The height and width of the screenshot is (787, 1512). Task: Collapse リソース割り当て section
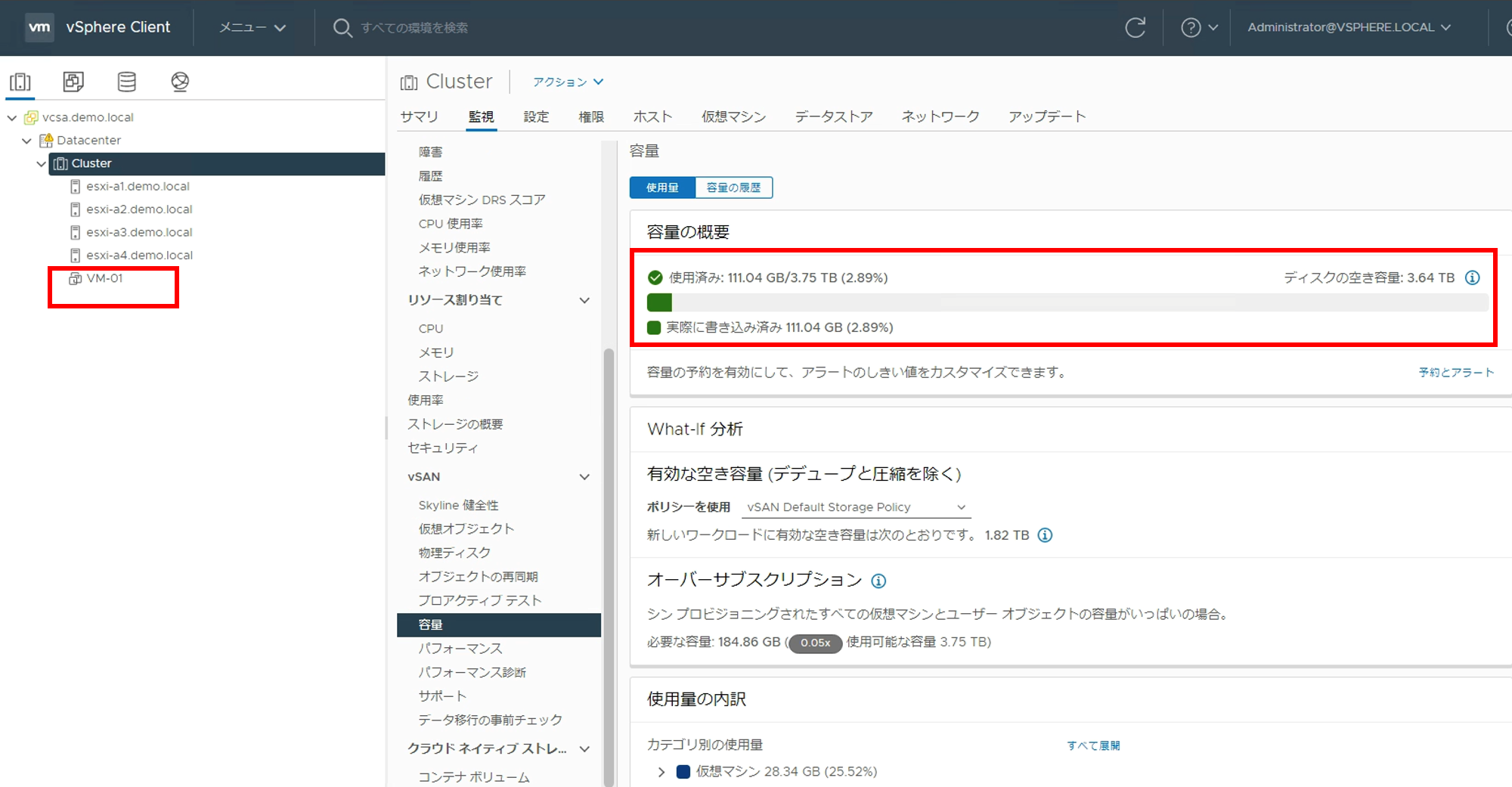pyautogui.click(x=584, y=300)
